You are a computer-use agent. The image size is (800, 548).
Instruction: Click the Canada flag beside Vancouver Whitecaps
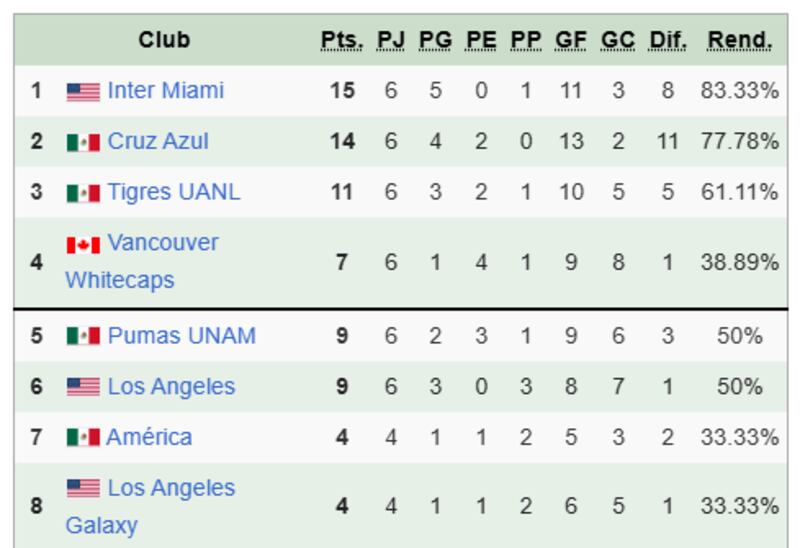pos(83,244)
